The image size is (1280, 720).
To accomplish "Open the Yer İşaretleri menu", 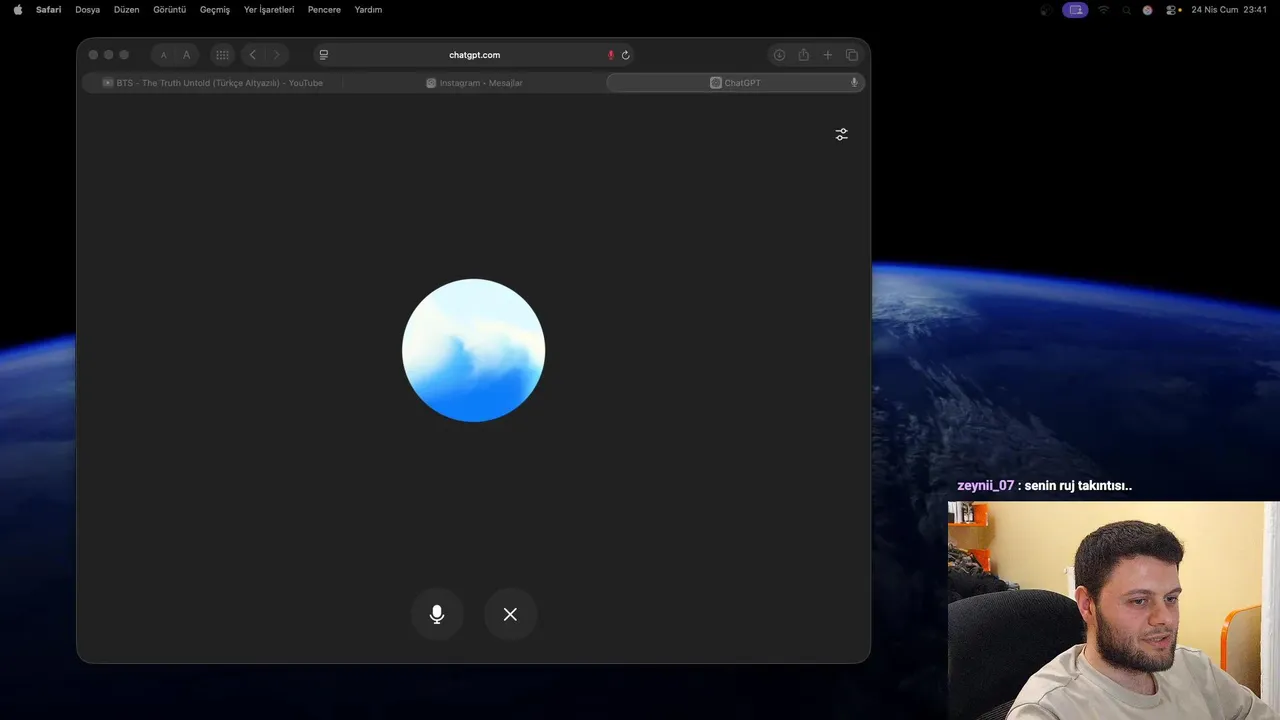I will click(269, 10).
